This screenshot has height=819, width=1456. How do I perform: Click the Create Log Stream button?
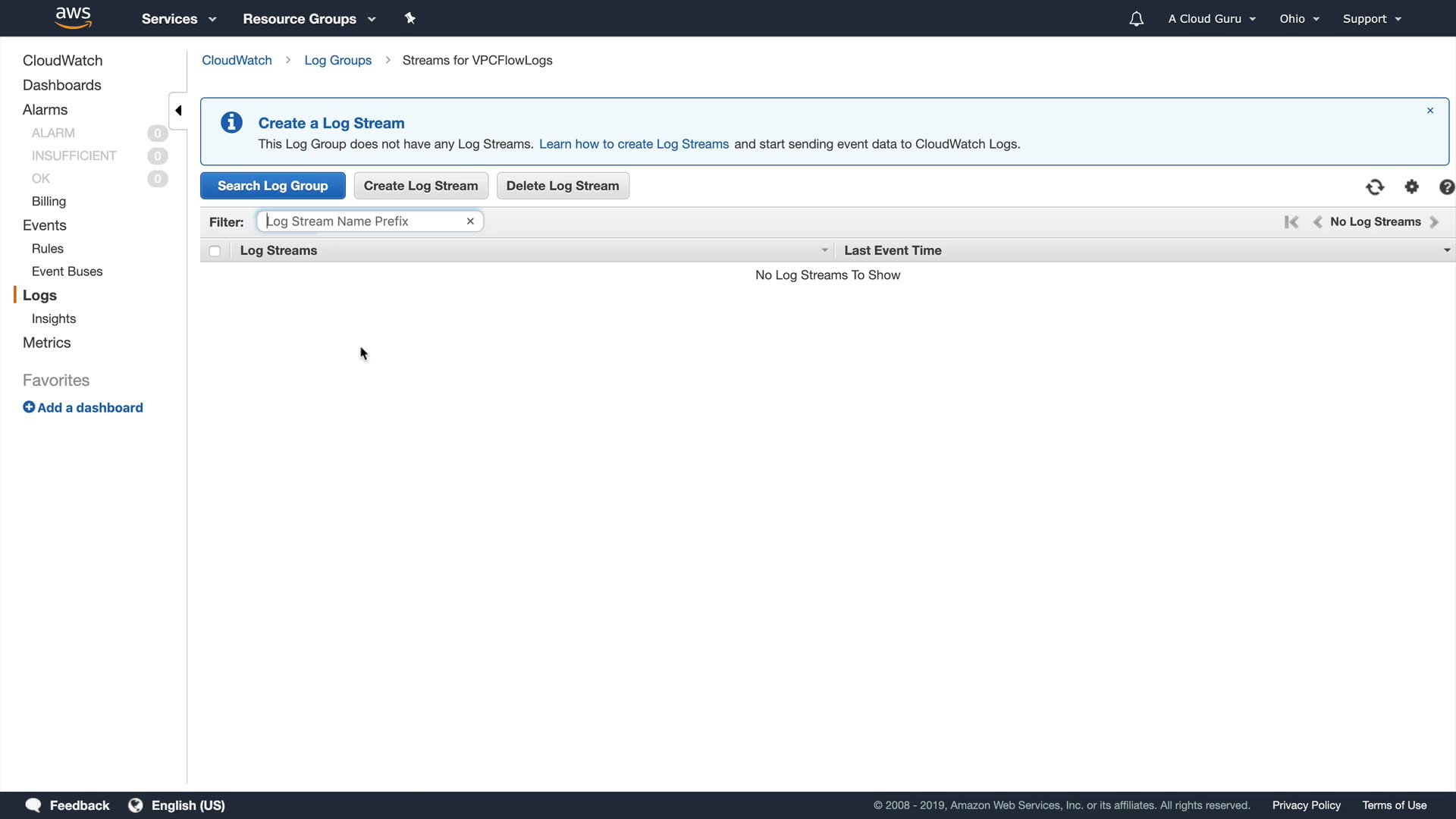pos(421,186)
